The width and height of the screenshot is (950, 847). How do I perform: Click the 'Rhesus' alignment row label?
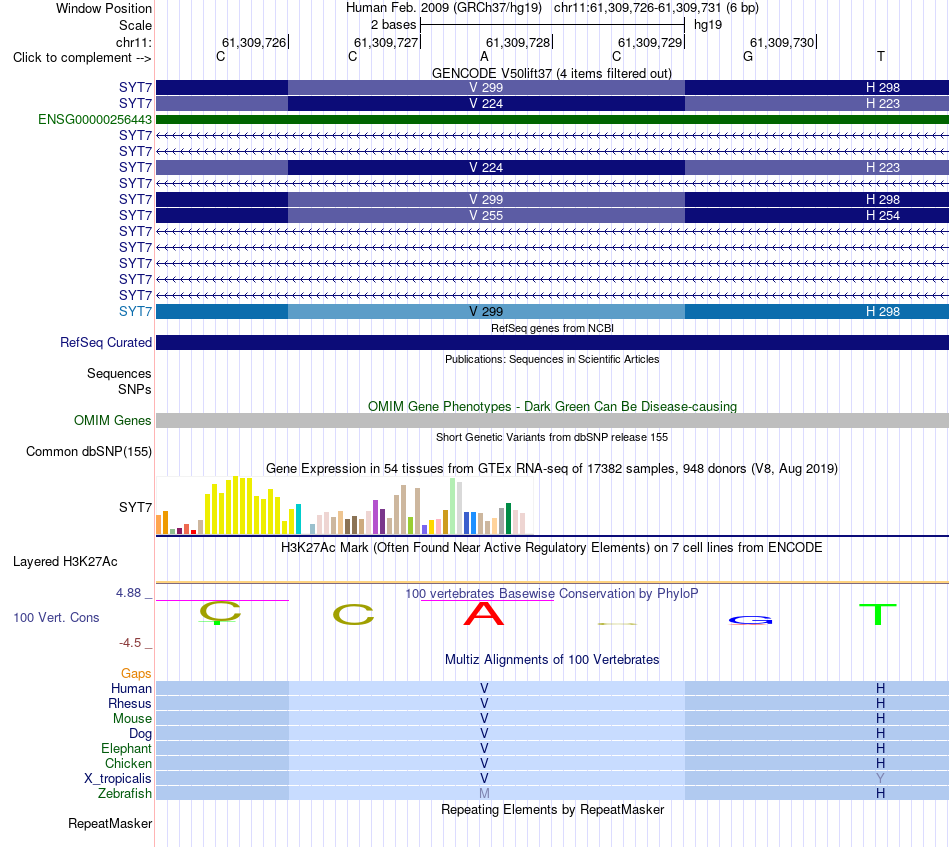point(130,703)
